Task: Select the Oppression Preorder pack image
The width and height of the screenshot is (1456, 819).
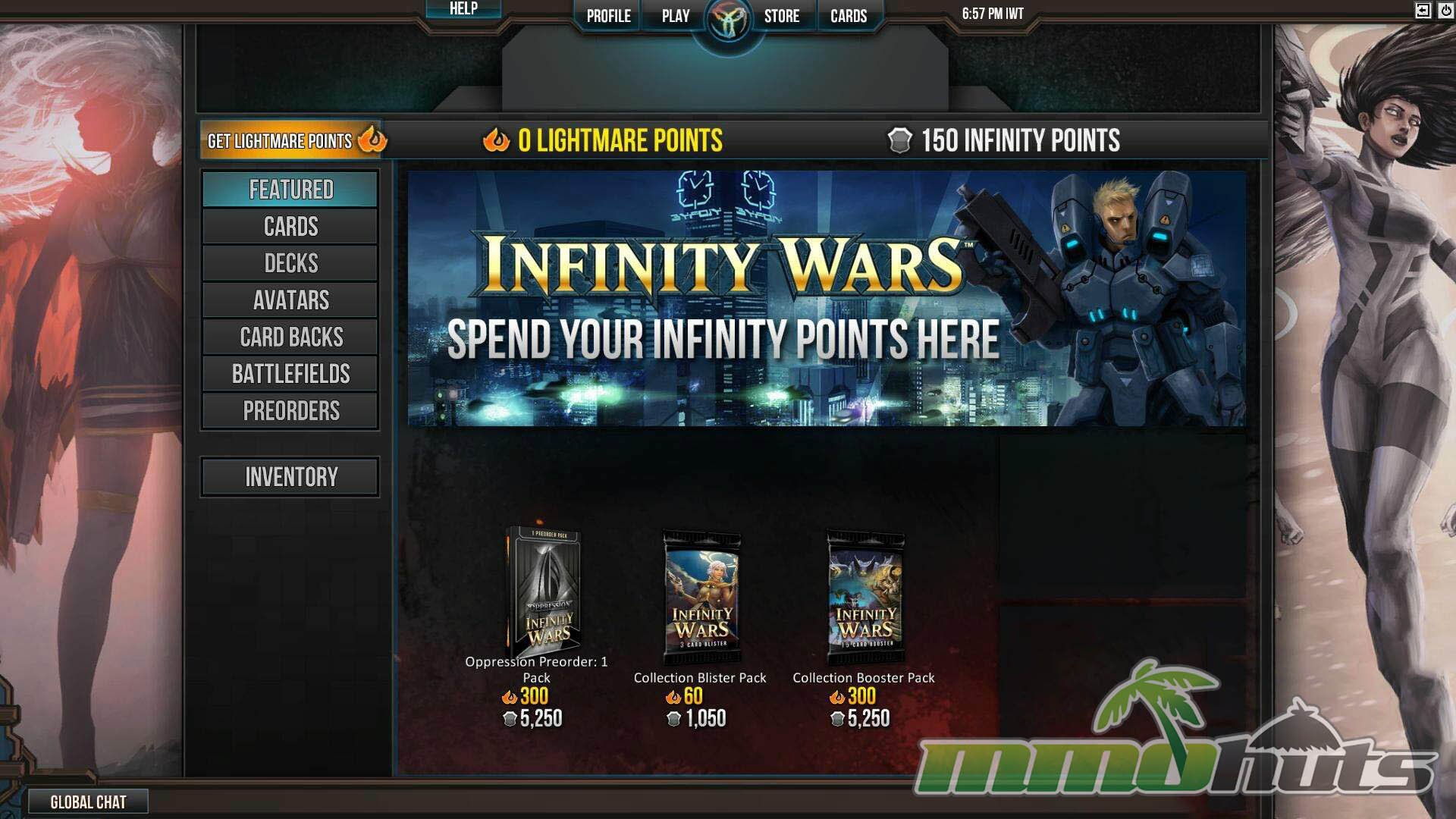Action: [544, 591]
